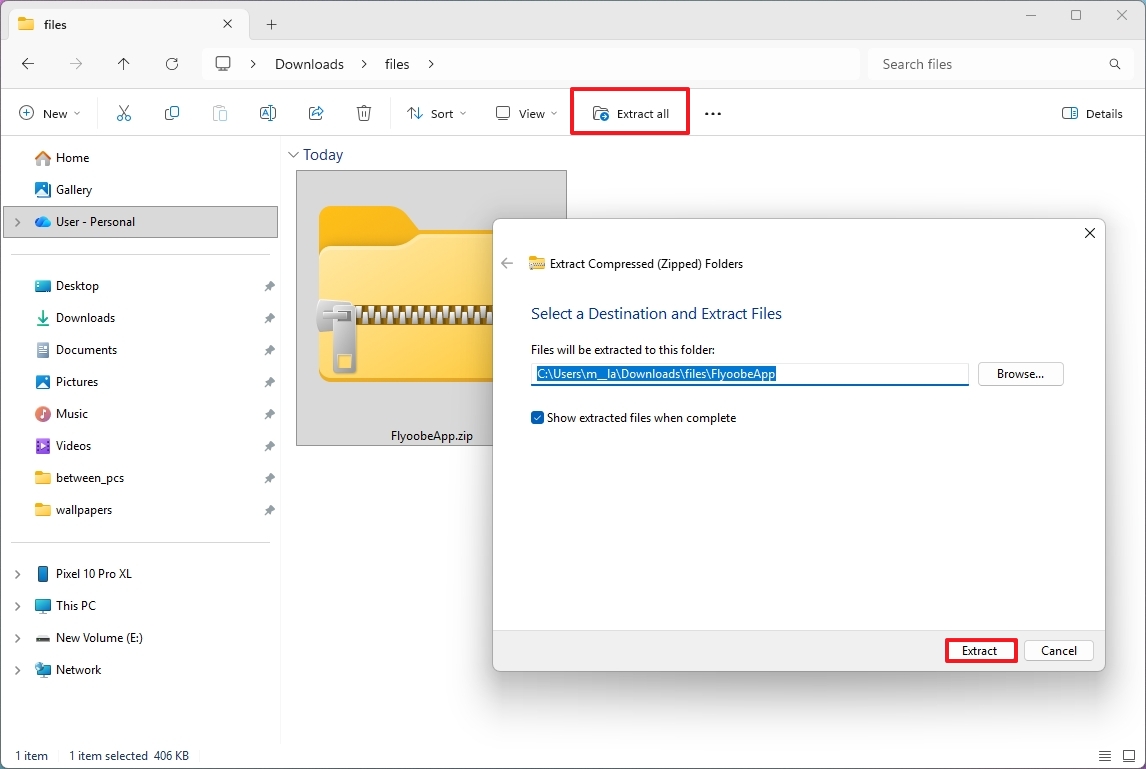Open the View dropdown
The height and width of the screenshot is (769, 1146).
524,113
